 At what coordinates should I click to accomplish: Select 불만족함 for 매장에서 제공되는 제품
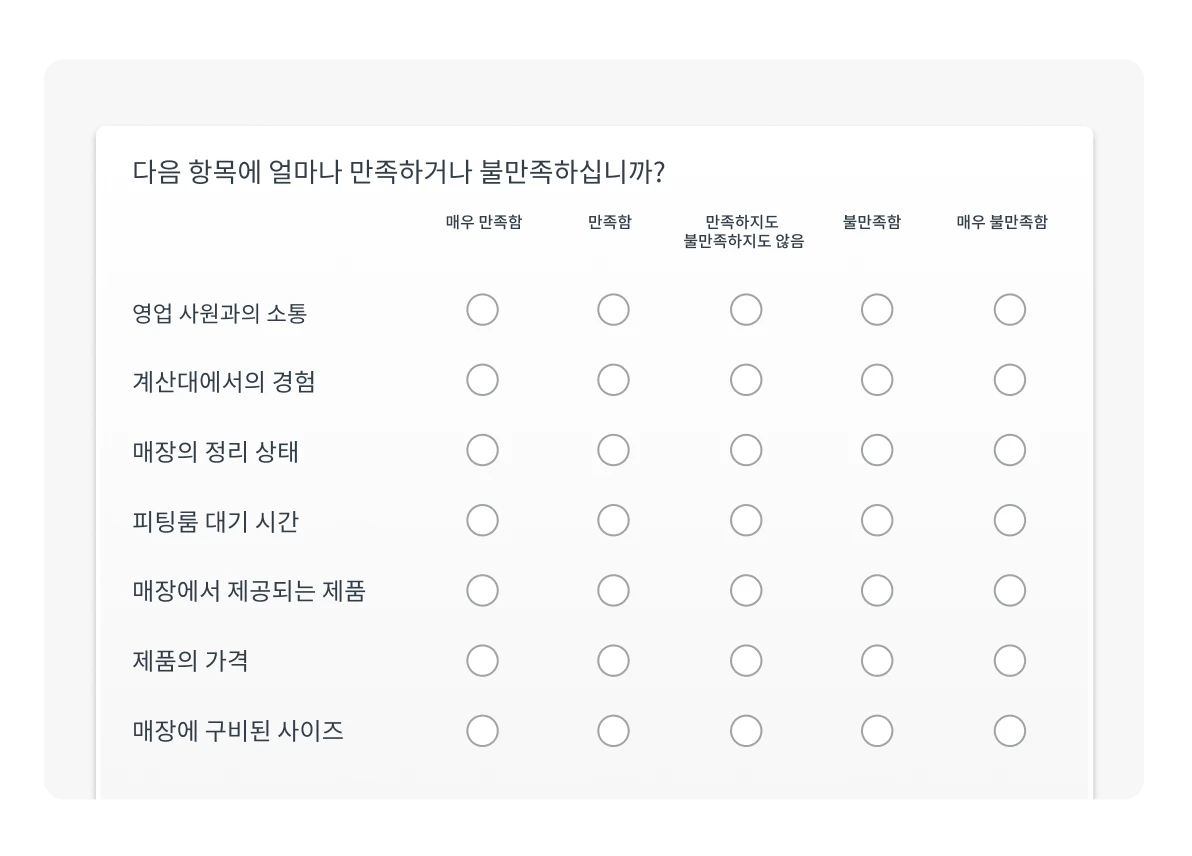tap(877, 590)
